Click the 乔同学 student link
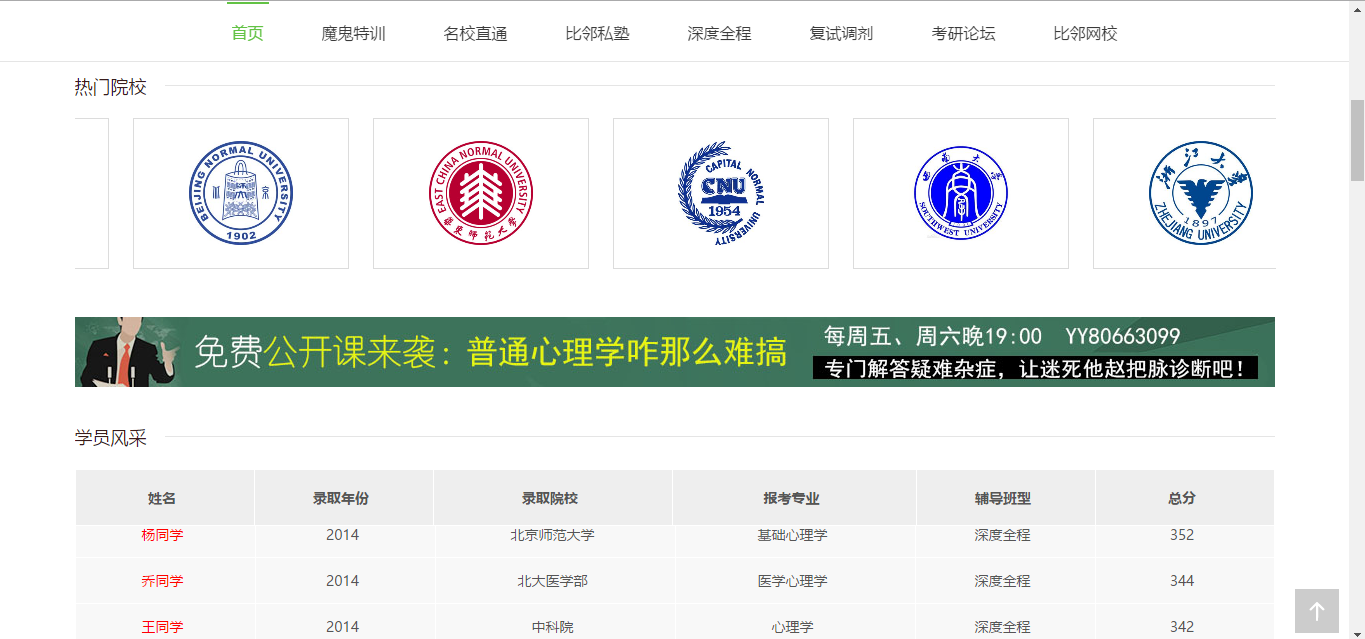 pos(162,581)
